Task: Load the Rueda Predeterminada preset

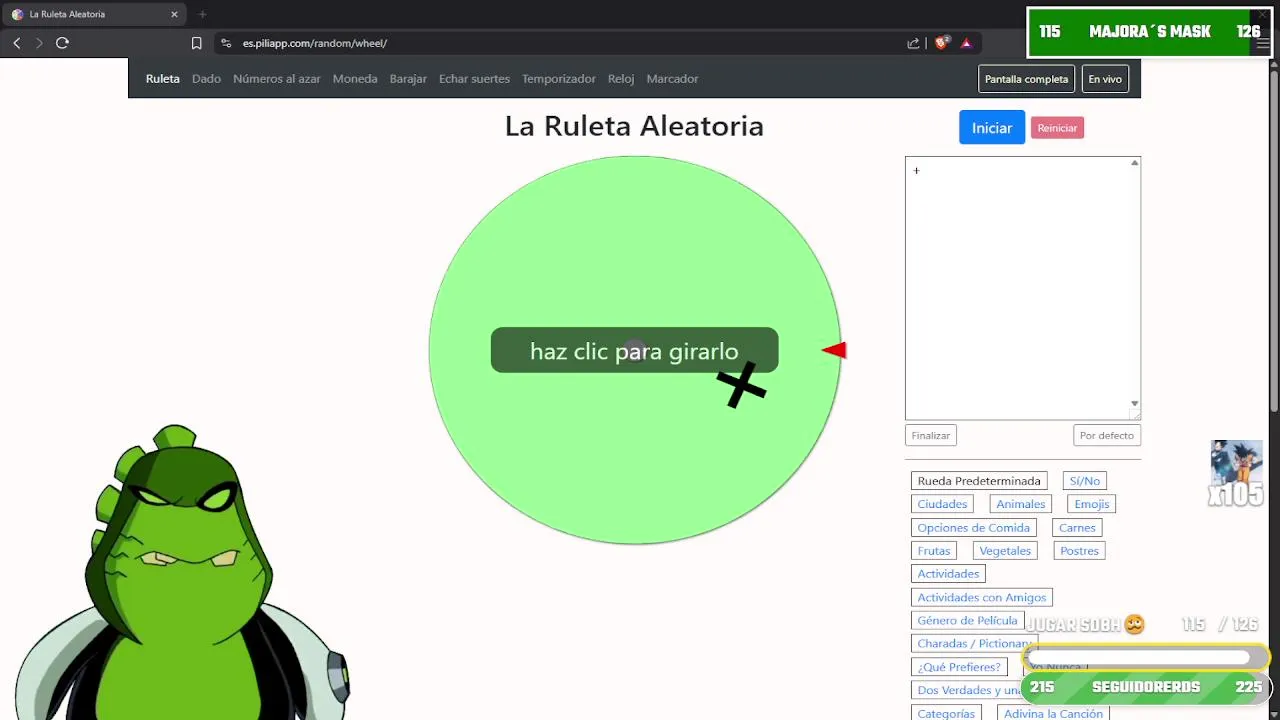Action: (979, 481)
